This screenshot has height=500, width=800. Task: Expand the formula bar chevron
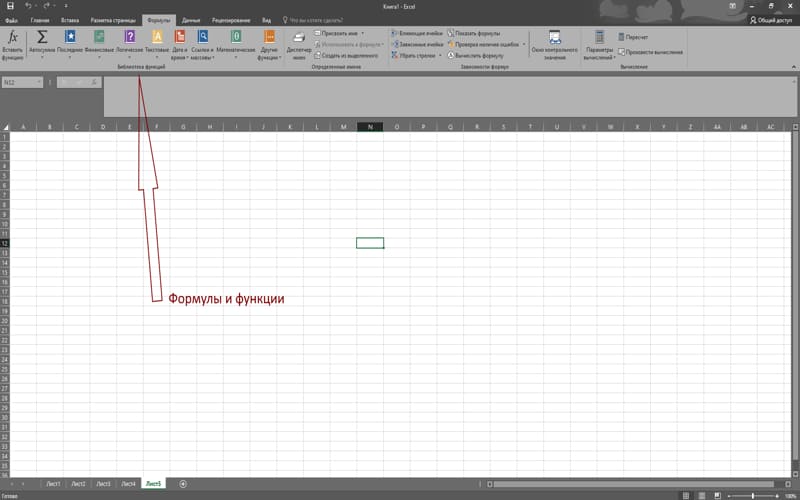(794, 81)
